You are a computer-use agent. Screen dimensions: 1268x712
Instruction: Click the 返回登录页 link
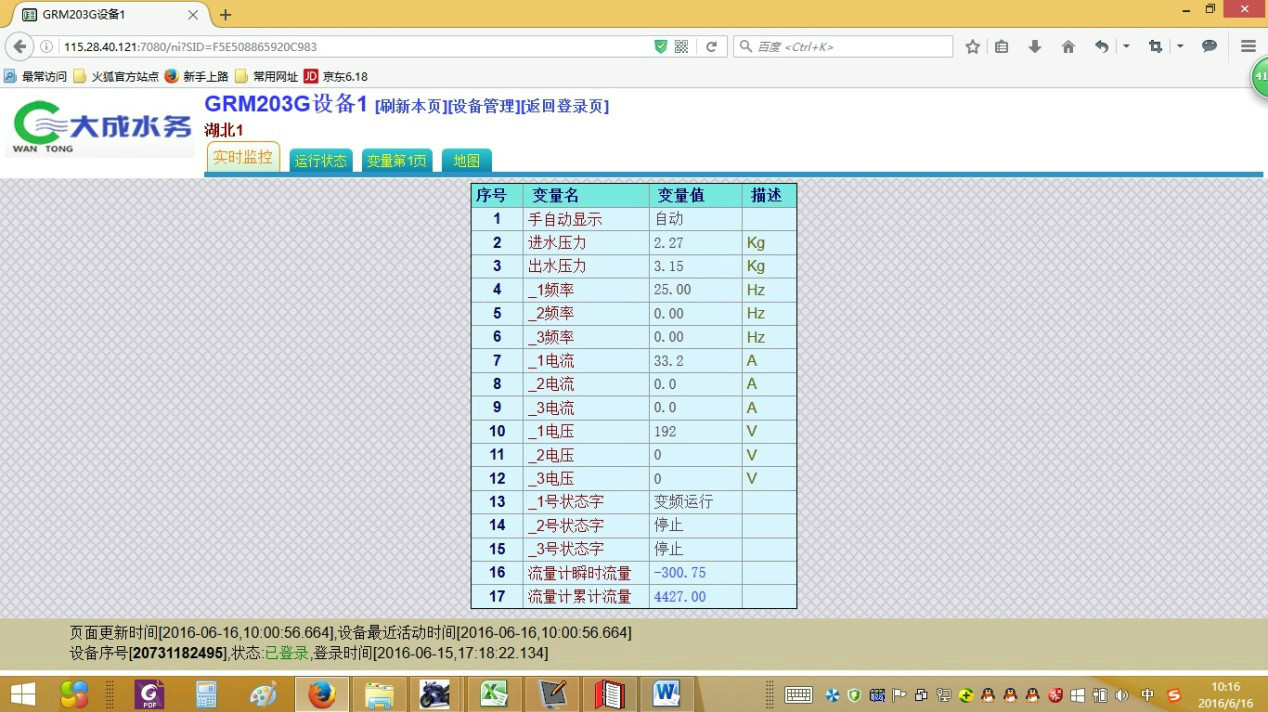[x=564, y=107]
